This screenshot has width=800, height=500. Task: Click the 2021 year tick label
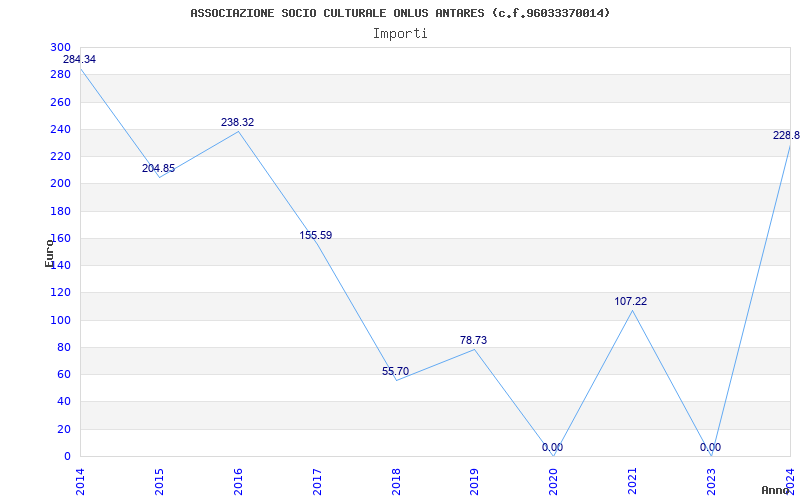(632, 482)
